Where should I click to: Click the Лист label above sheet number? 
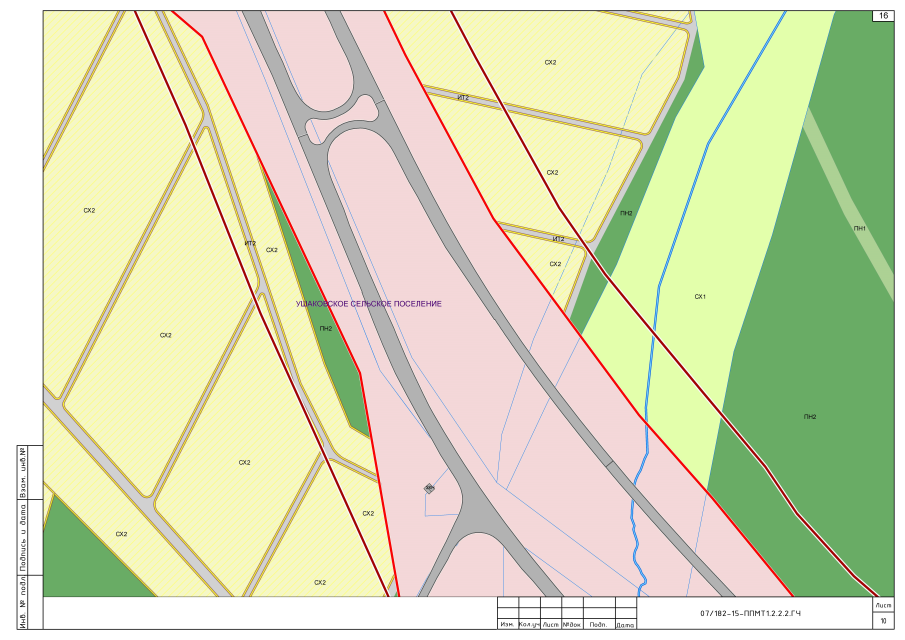pos(883,606)
